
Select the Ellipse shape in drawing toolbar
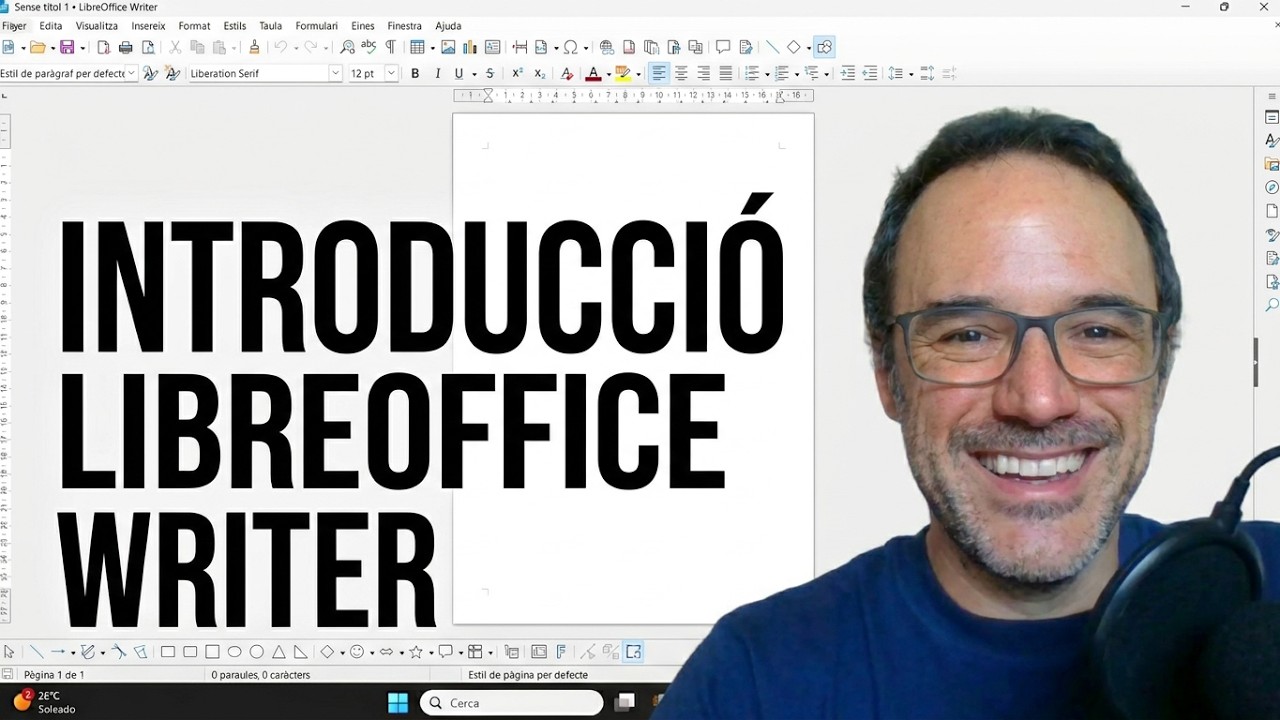[x=234, y=652]
